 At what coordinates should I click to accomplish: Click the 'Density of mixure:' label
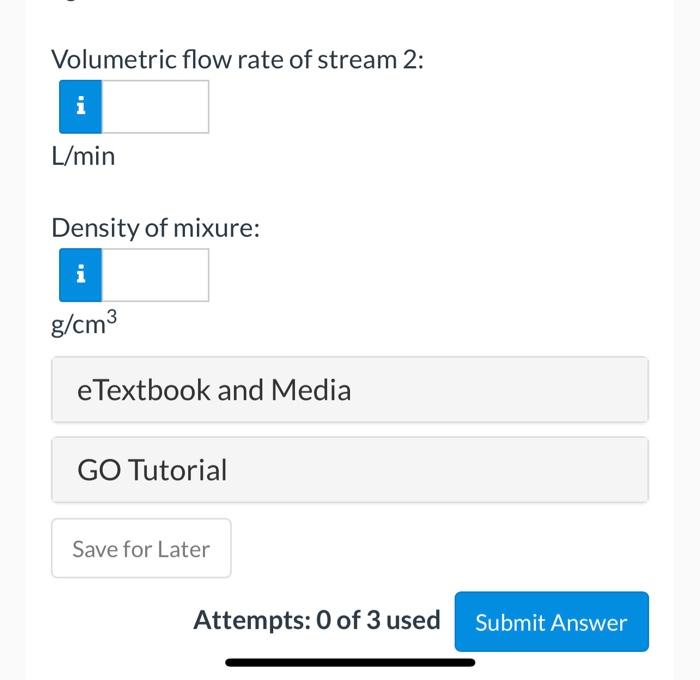(x=156, y=228)
